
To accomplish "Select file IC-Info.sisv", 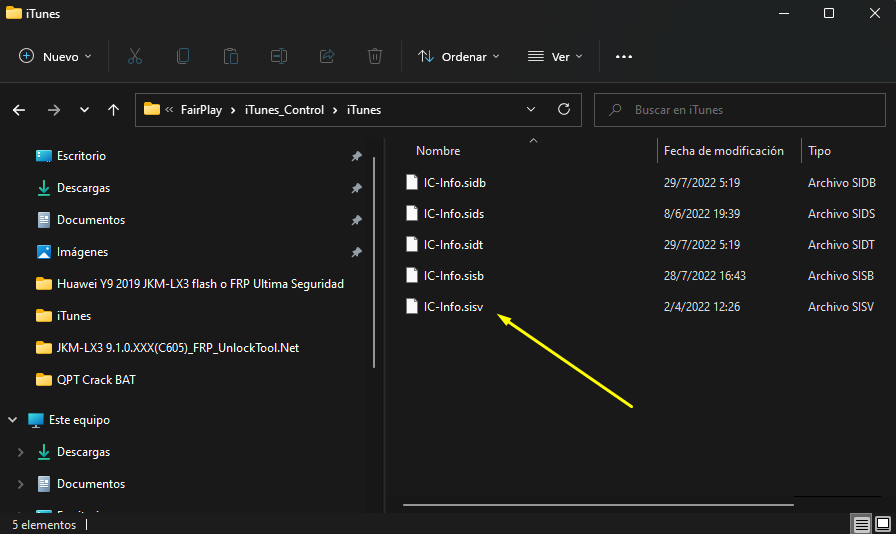I will (x=453, y=306).
